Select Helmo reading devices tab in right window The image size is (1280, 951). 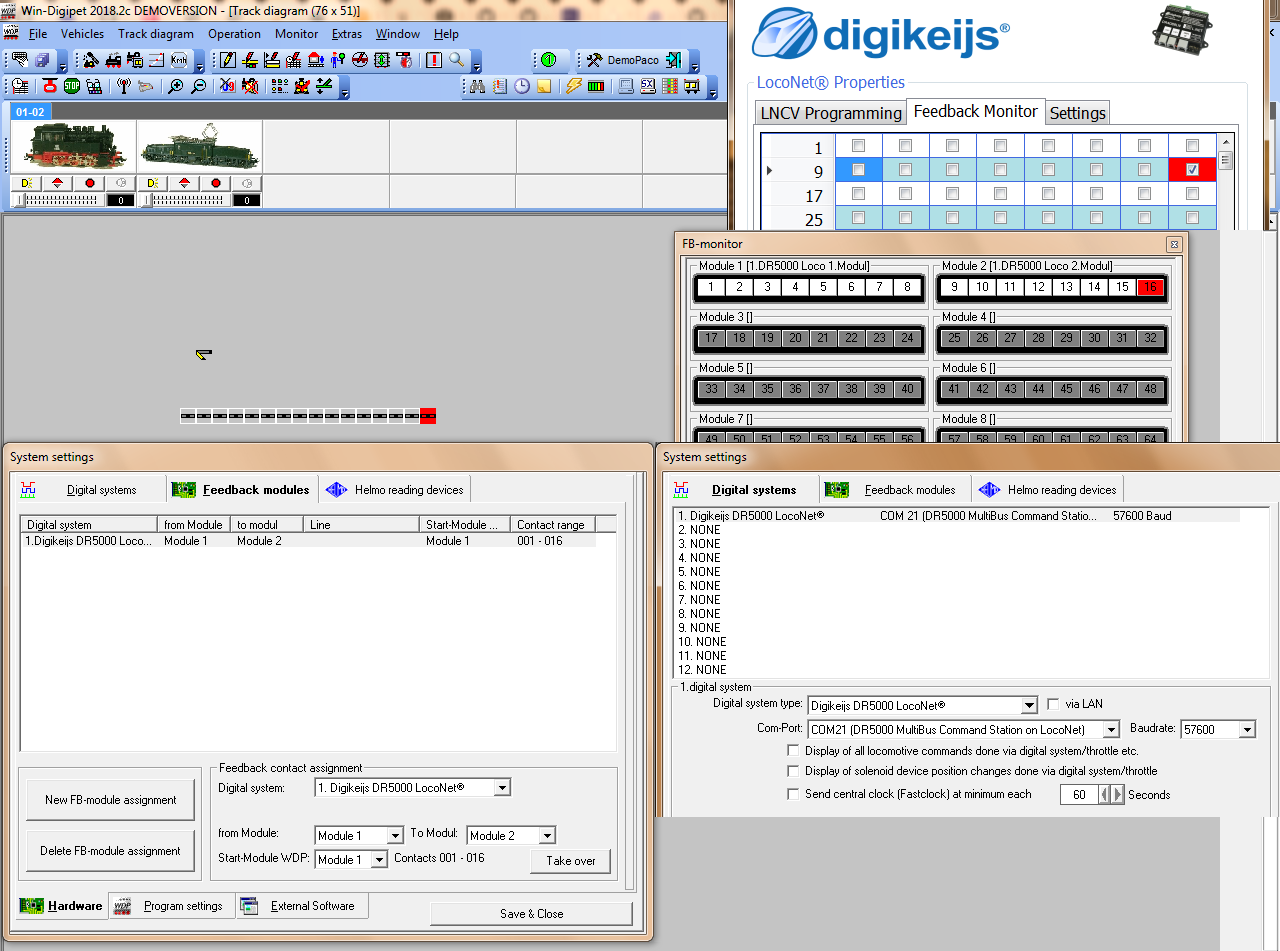click(x=1048, y=490)
